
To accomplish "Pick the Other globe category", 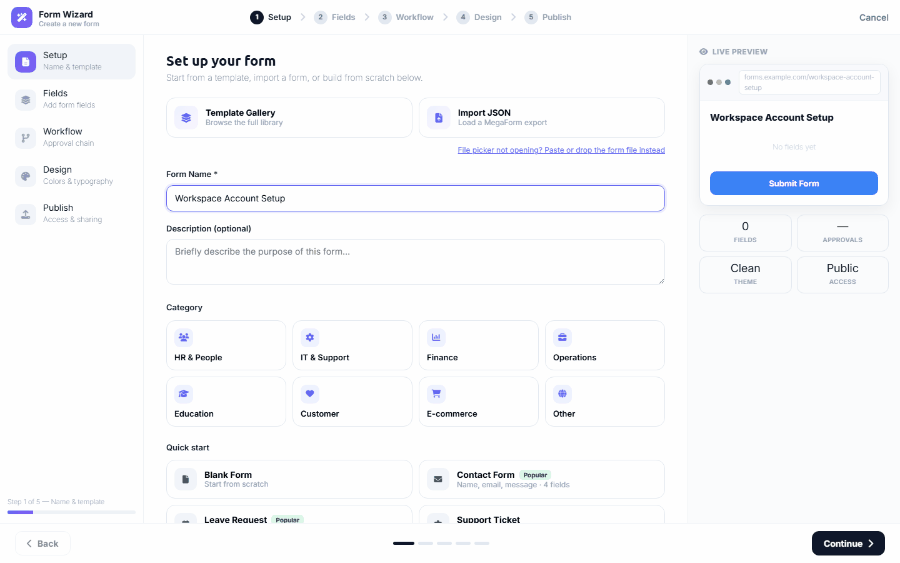I will tap(605, 402).
